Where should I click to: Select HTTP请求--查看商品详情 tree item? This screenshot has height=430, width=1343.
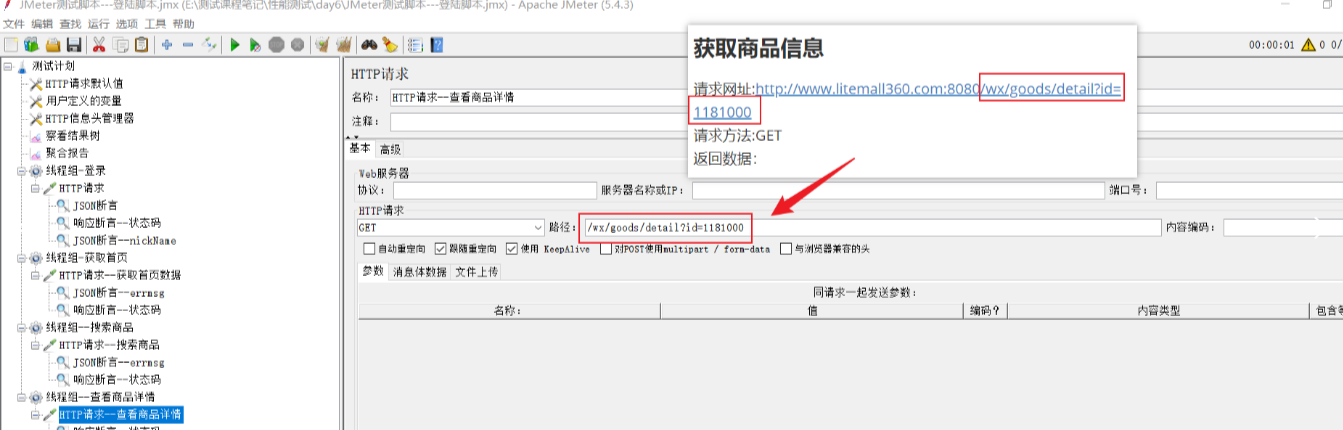(x=120, y=414)
